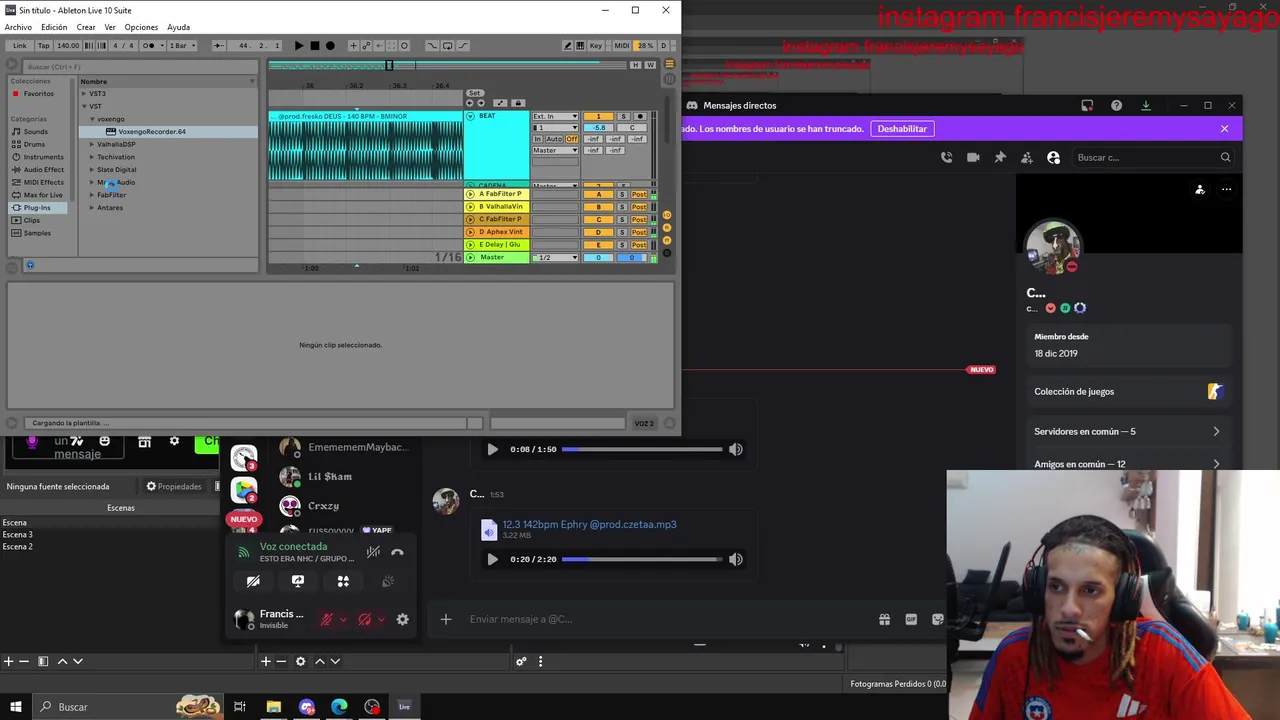Open the Ayuda menu
This screenshot has height=720, width=1280.
178,27
